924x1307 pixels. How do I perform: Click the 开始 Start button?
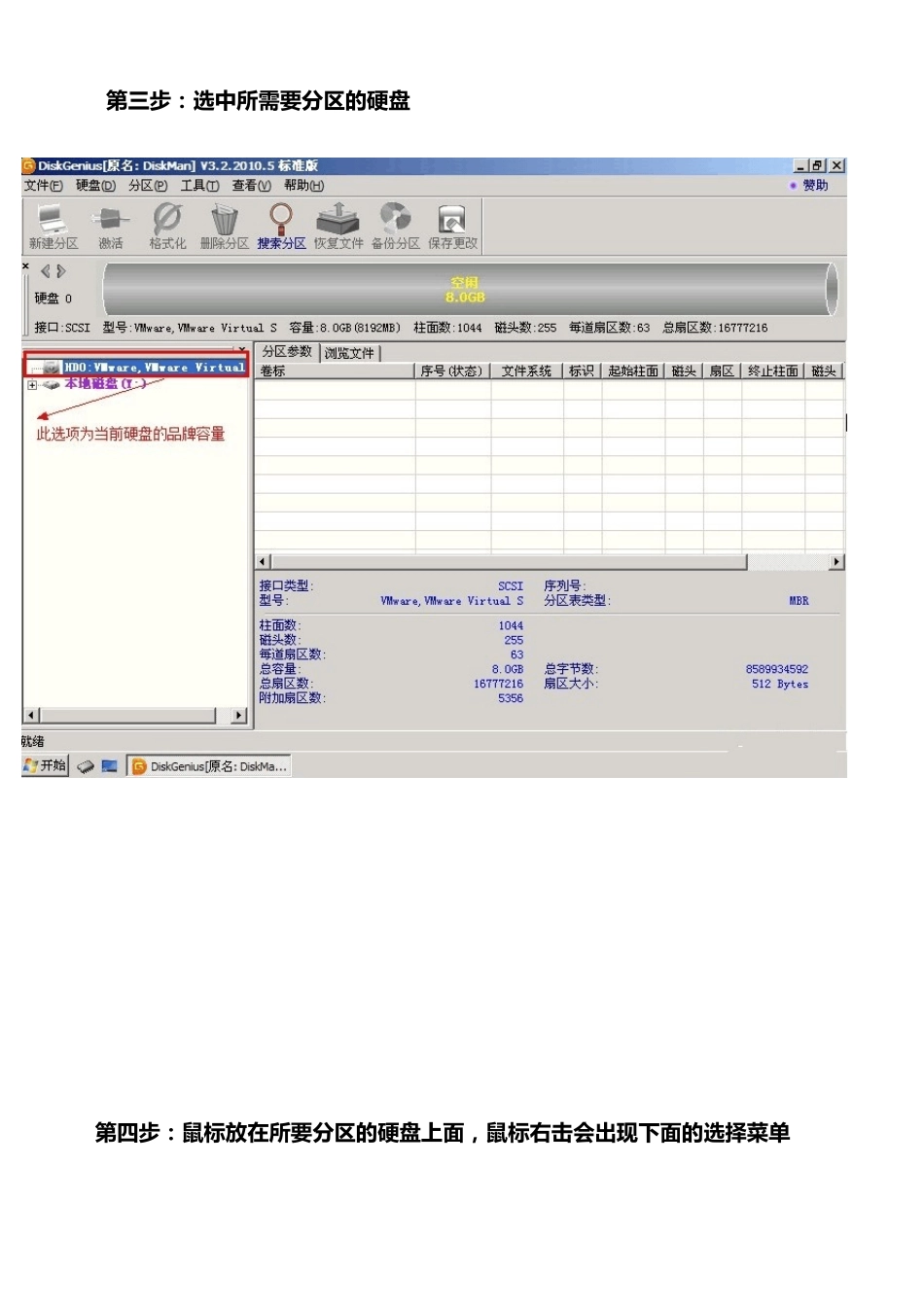46,766
